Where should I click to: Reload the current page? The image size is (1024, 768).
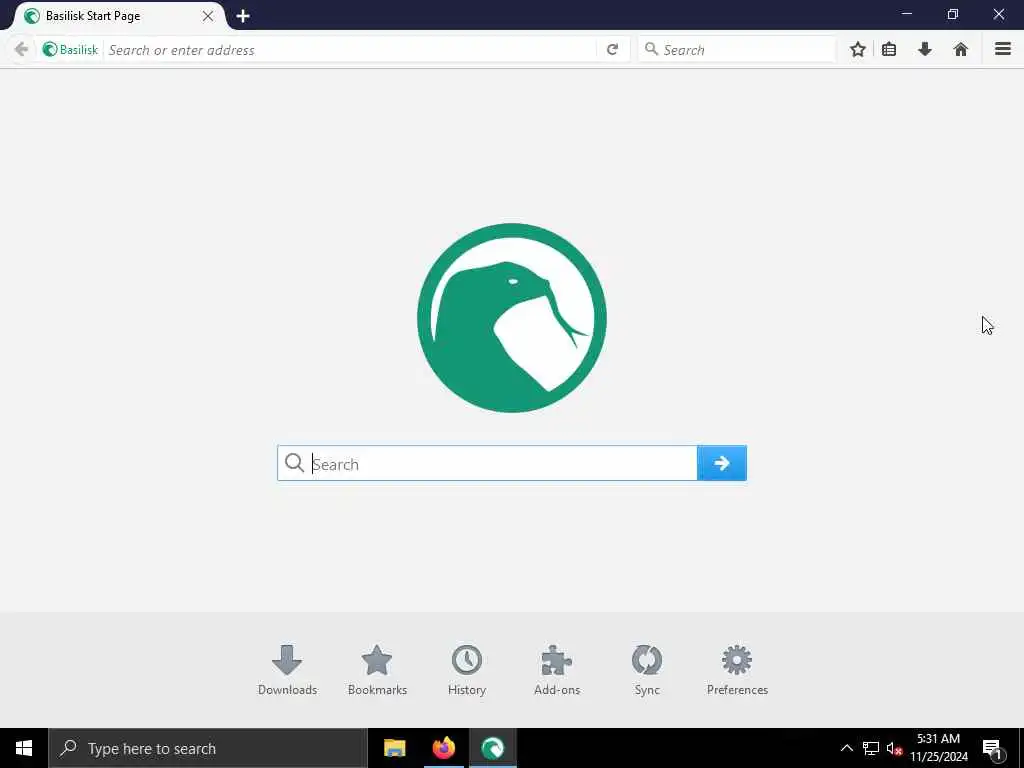[x=613, y=50]
